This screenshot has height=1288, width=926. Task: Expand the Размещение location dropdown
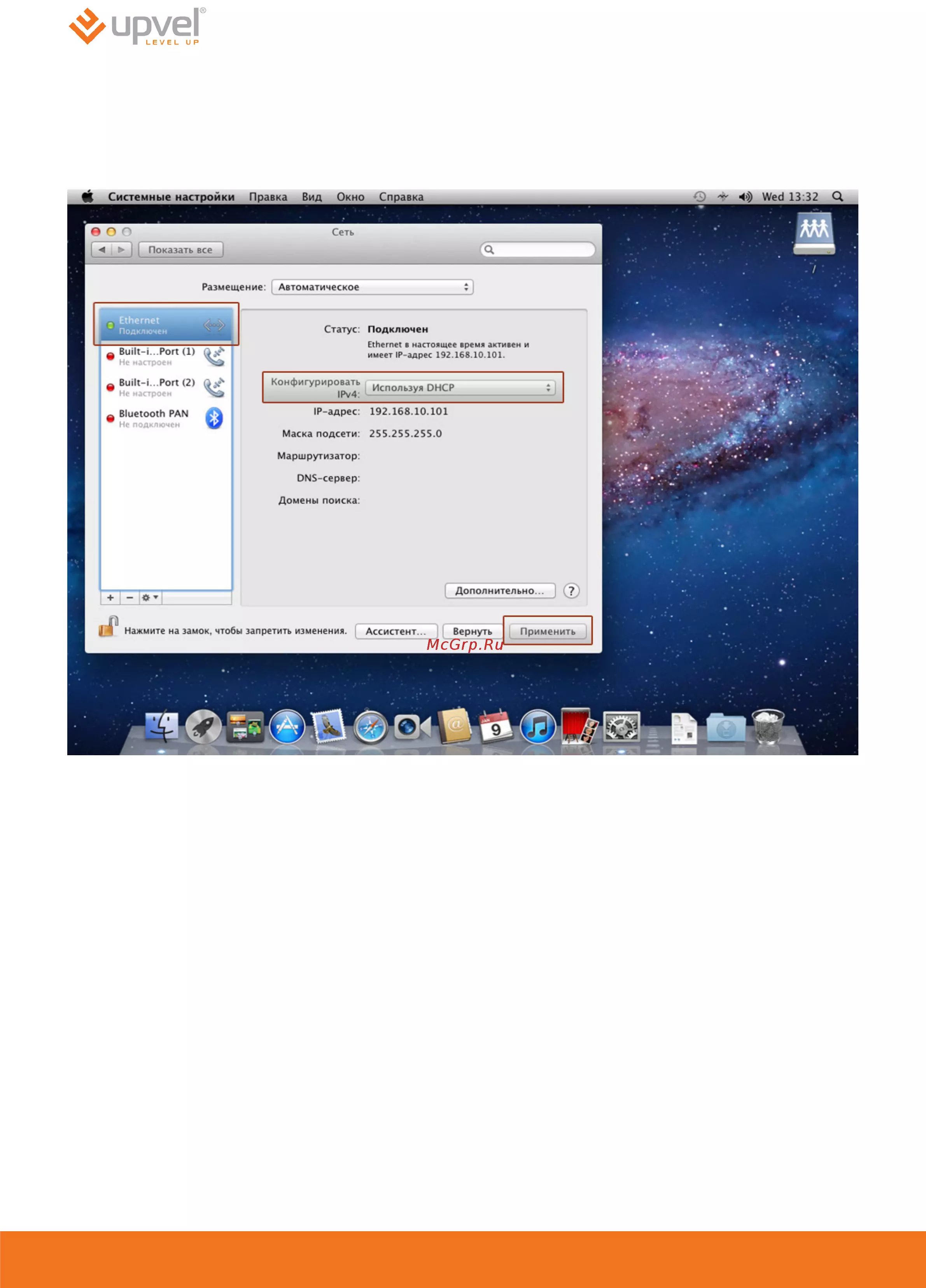click(x=372, y=287)
